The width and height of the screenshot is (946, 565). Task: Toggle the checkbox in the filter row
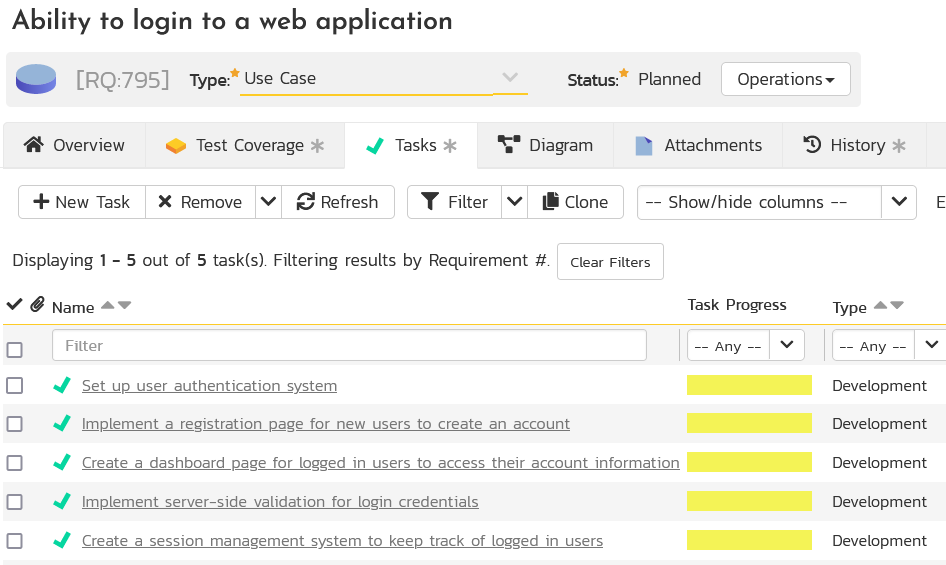pyautogui.click(x=15, y=350)
